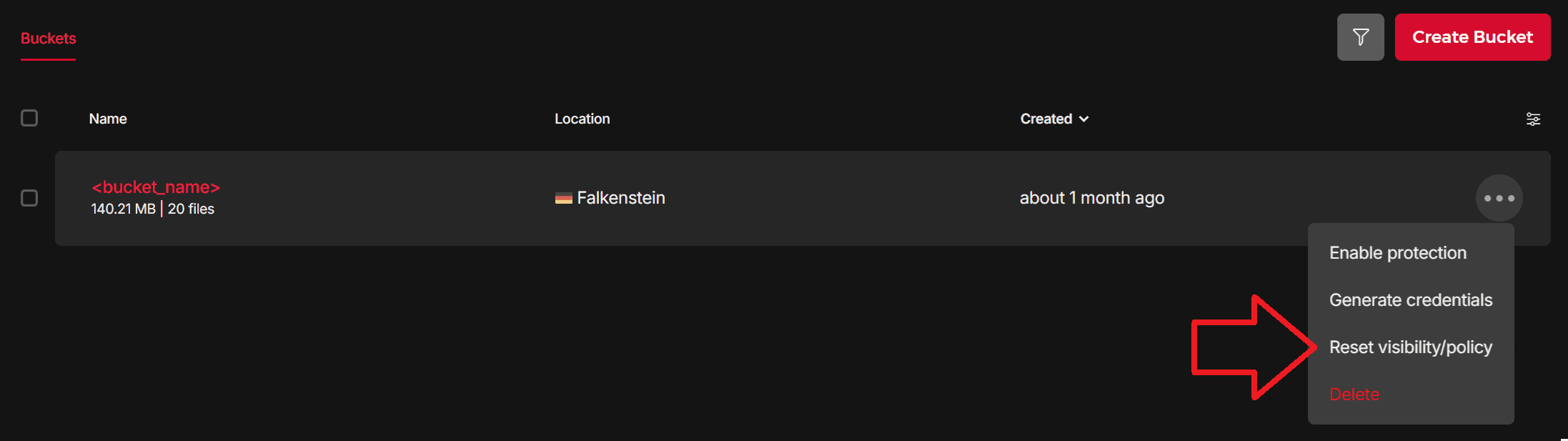Viewport: 1568px width, 441px height.
Task: Select Generate credentials in the menu
Action: coord(1410,300)
